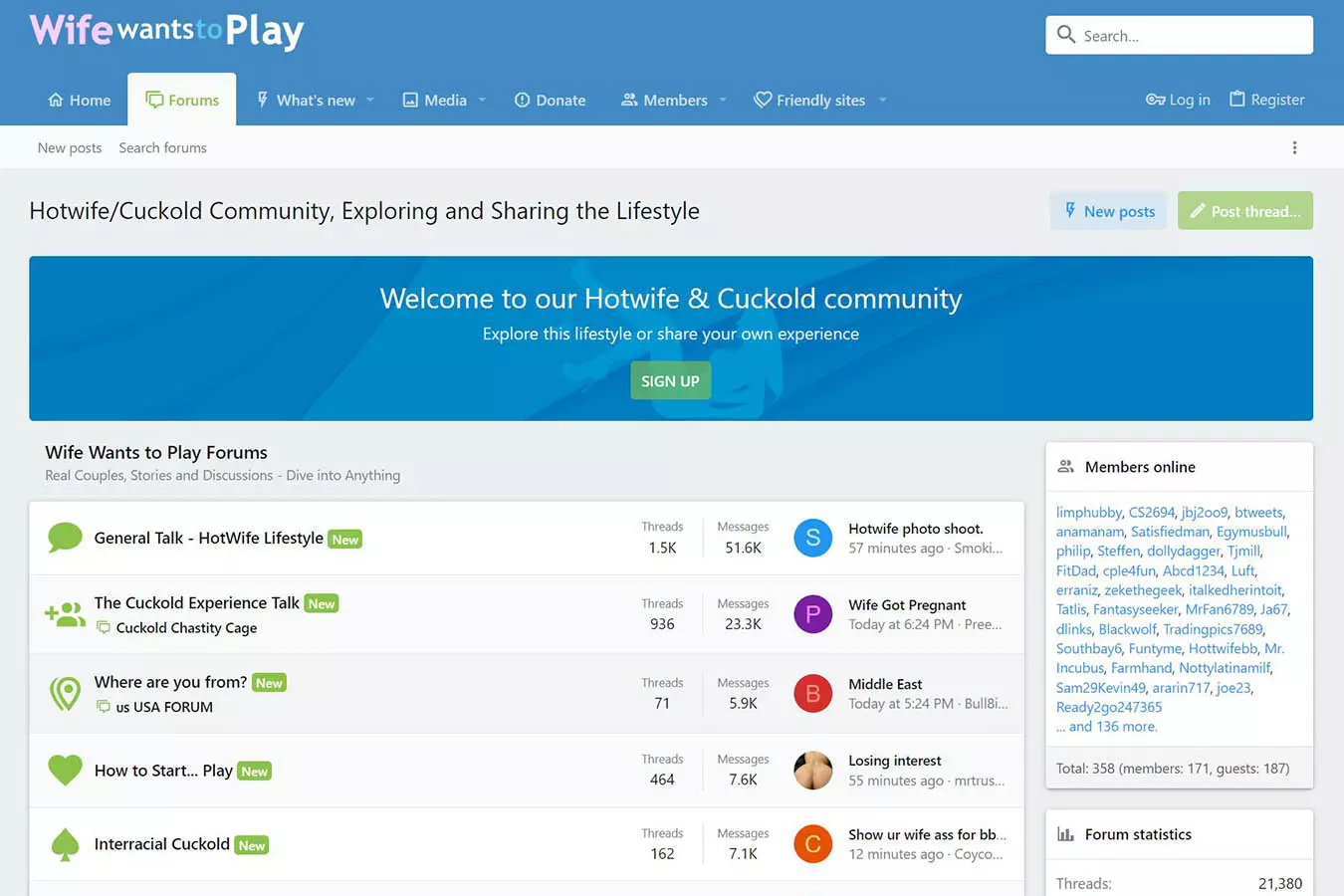Viewport: 1344px width, 896px height.
Task: Click the search magnifier icon
Action: click(1065, 35)
